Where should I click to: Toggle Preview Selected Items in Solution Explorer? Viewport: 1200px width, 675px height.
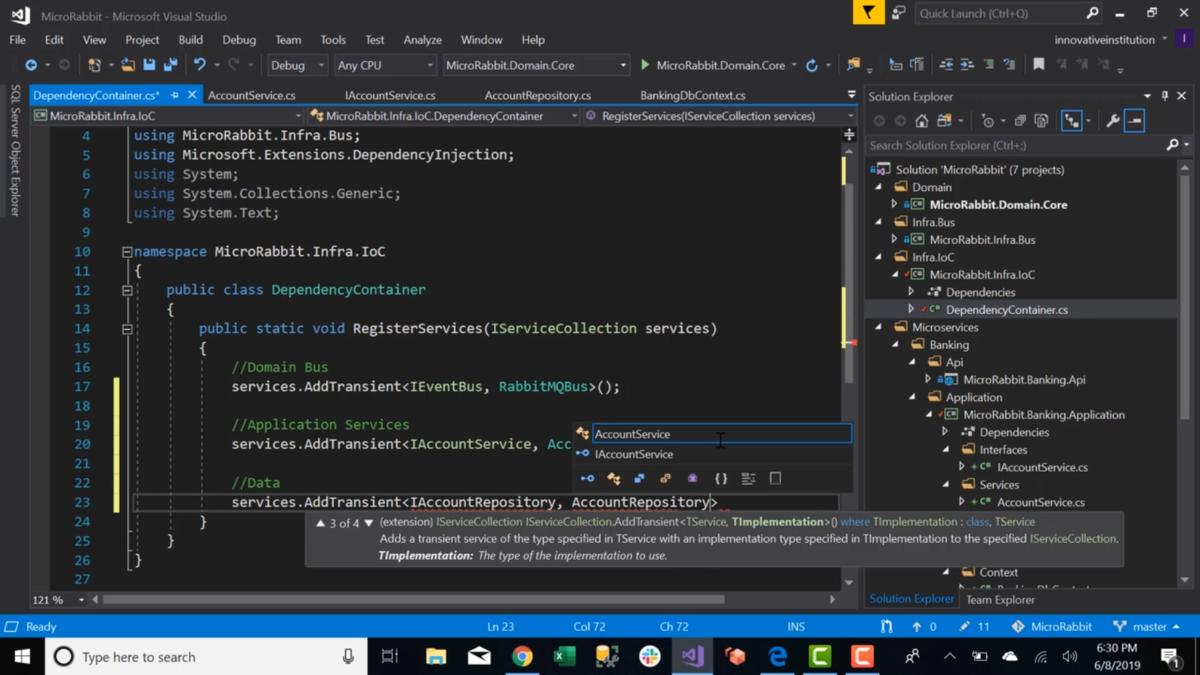pos(1134,121)
